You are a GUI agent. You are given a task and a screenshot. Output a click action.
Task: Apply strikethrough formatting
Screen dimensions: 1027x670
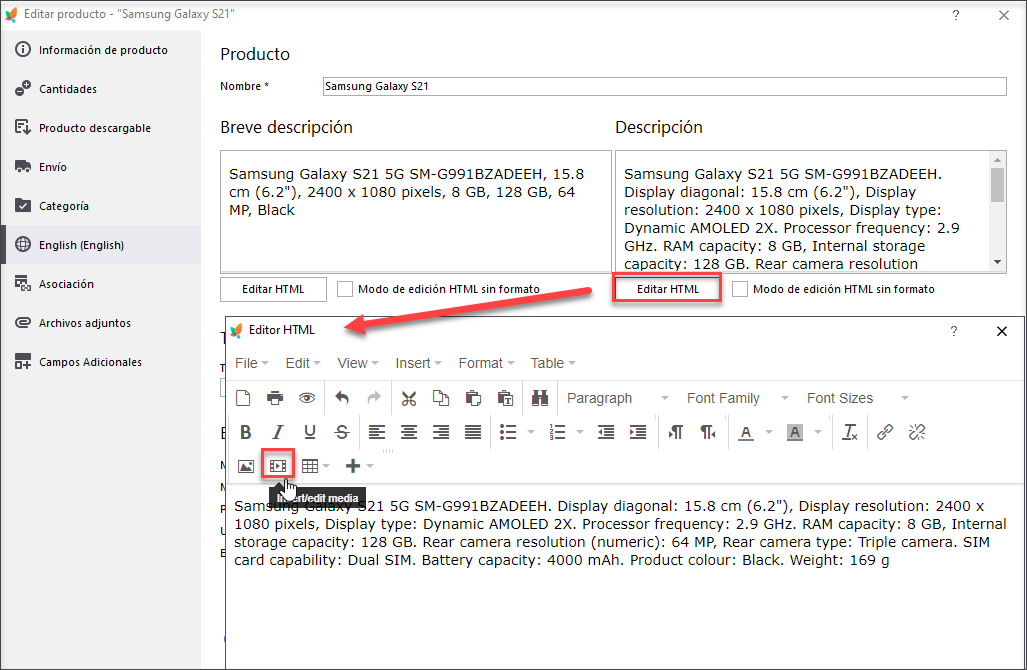pos(342,432)
